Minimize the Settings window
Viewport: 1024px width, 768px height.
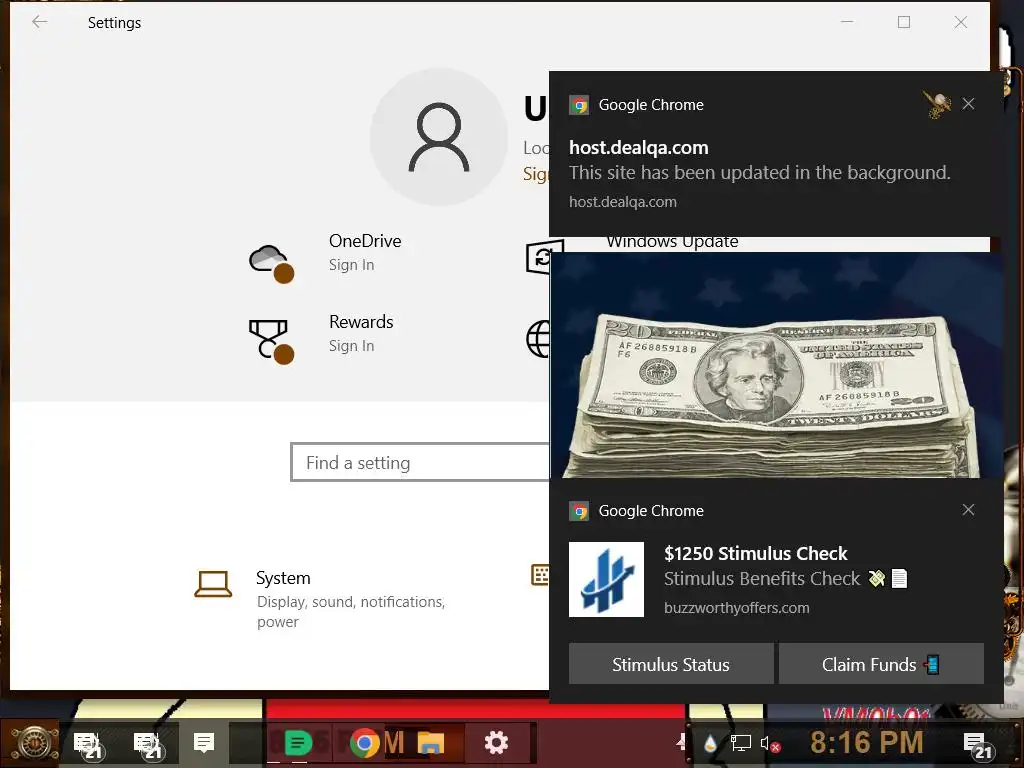coord(847,22)
